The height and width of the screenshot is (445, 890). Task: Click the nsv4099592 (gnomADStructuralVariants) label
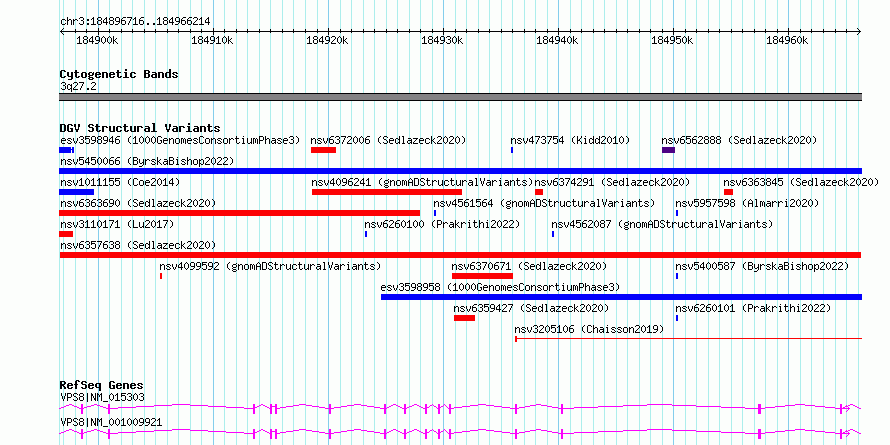[x=270, y=266]
